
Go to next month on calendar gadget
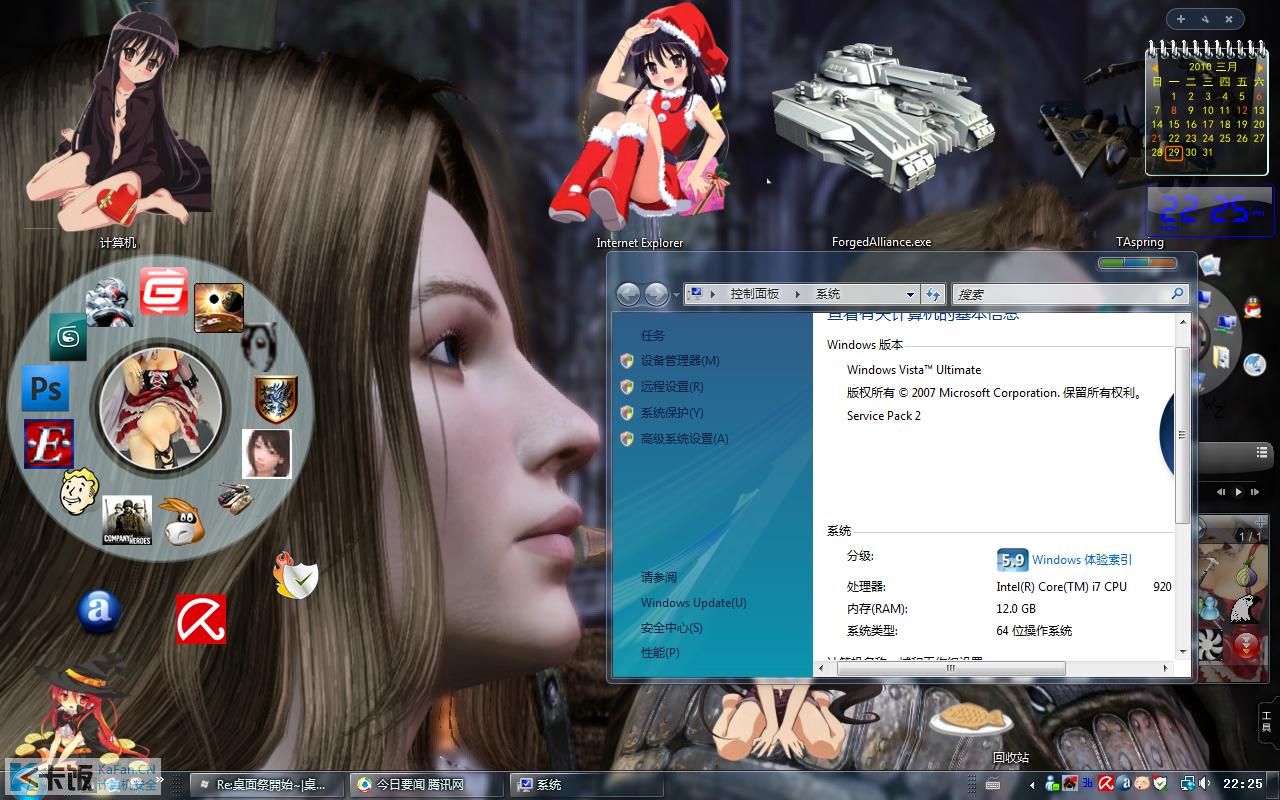tap(1260, 67)
